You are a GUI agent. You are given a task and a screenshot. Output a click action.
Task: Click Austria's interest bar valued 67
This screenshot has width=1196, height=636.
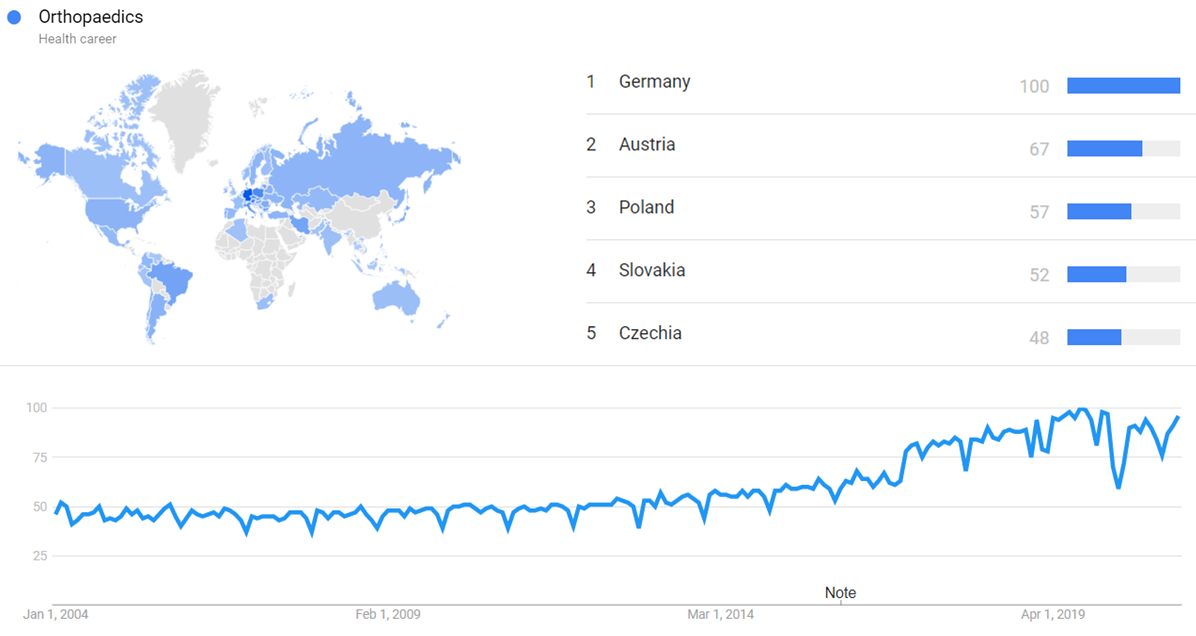tap(1104, 149)
